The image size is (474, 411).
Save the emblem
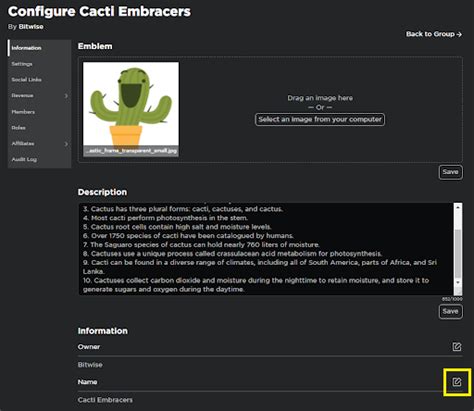[x=450, y=172]
